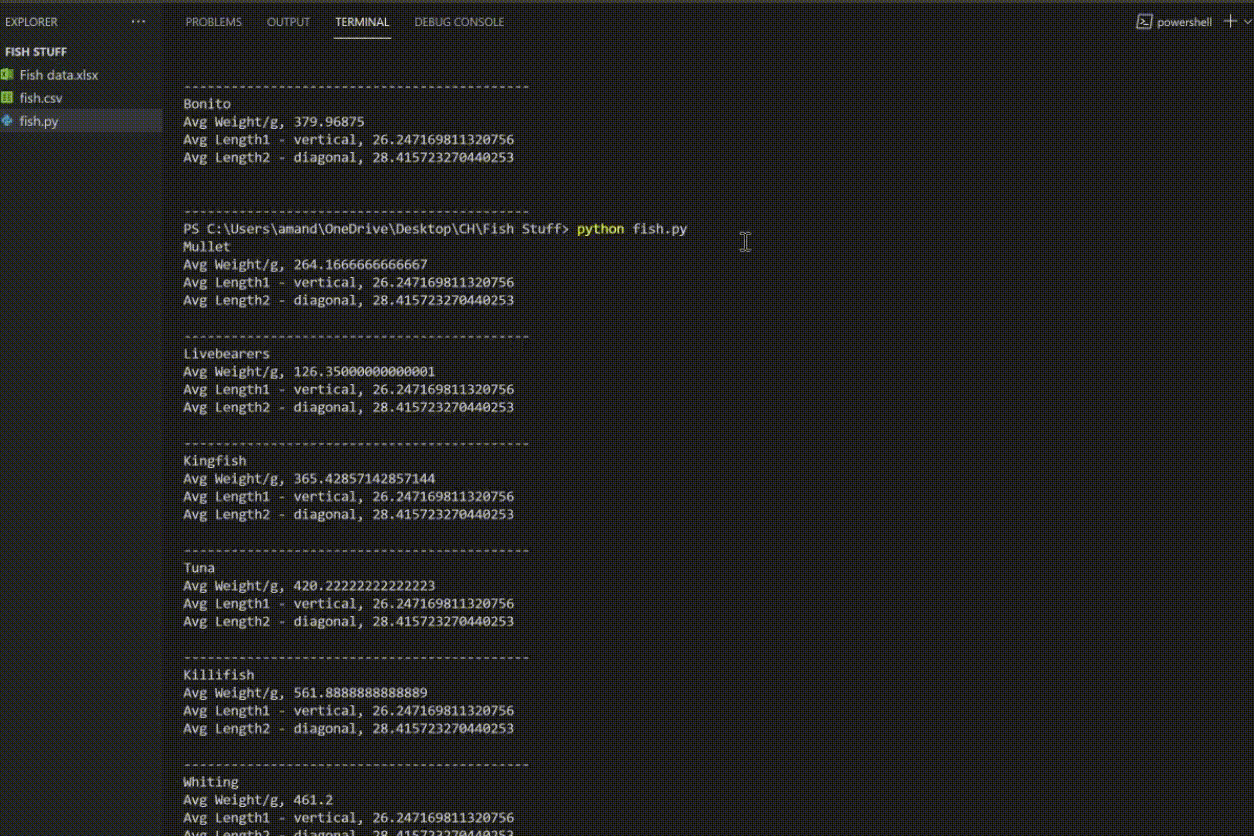The image size is (1254, 836).
Task: Open the Fish data.xlsx file
Action: click(59, 75)
